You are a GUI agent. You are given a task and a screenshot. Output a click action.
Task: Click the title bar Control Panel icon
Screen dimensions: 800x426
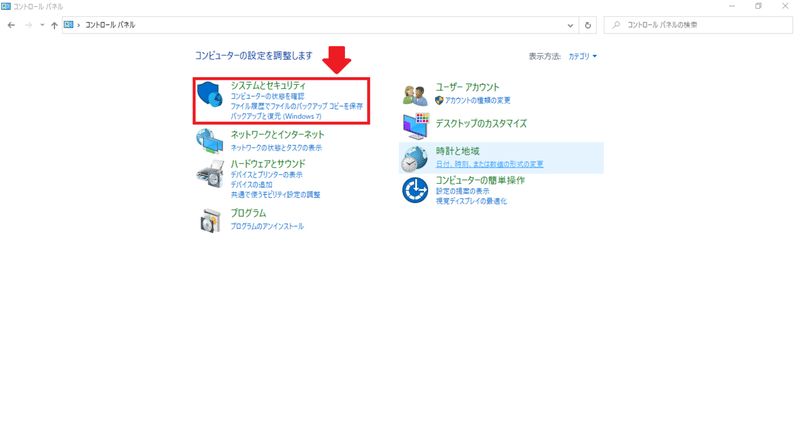click(x=6, y=6)
